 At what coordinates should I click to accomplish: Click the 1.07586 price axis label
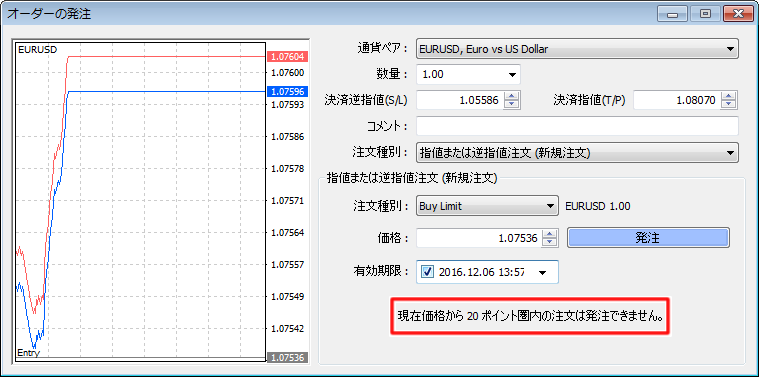click(288, 136)
